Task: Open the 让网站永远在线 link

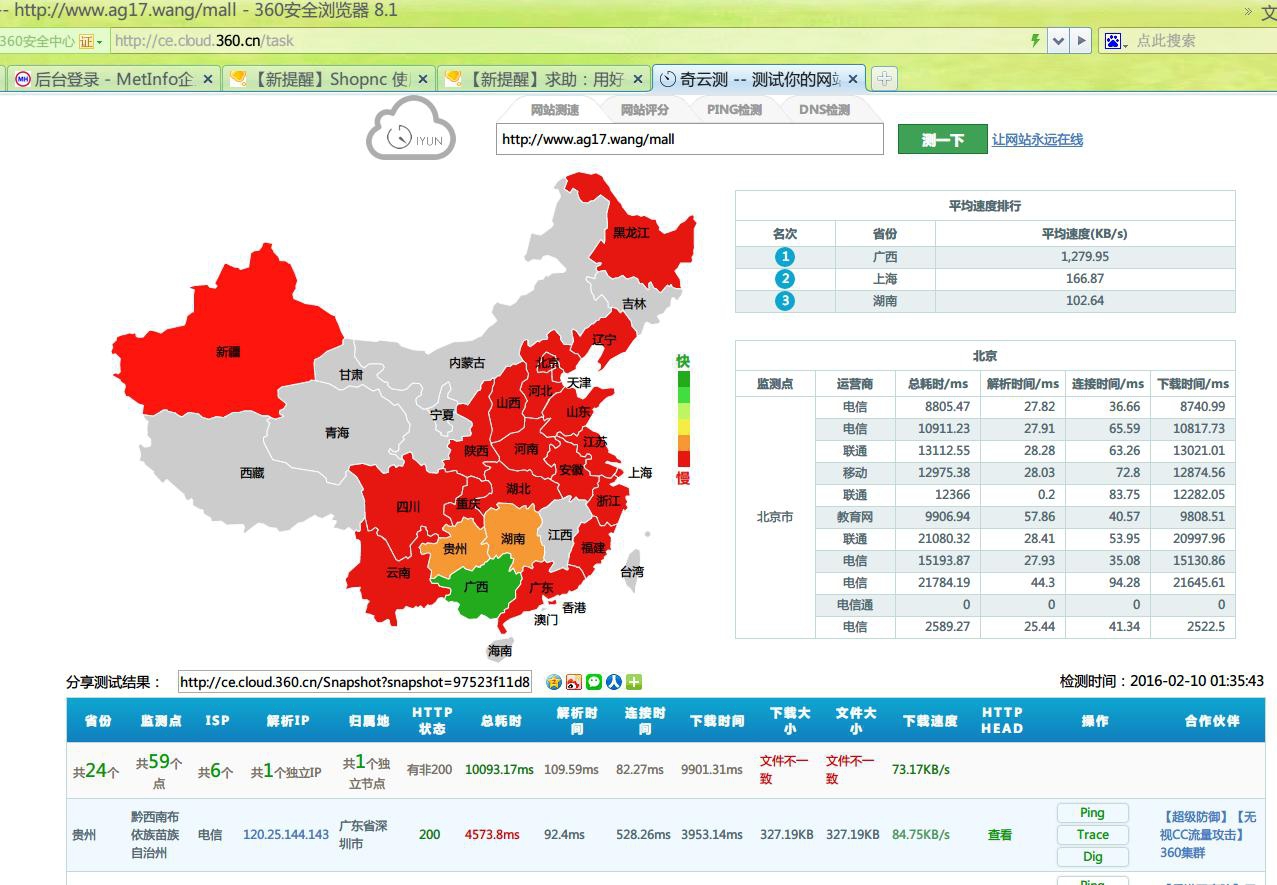Action: pos(1037,140)
